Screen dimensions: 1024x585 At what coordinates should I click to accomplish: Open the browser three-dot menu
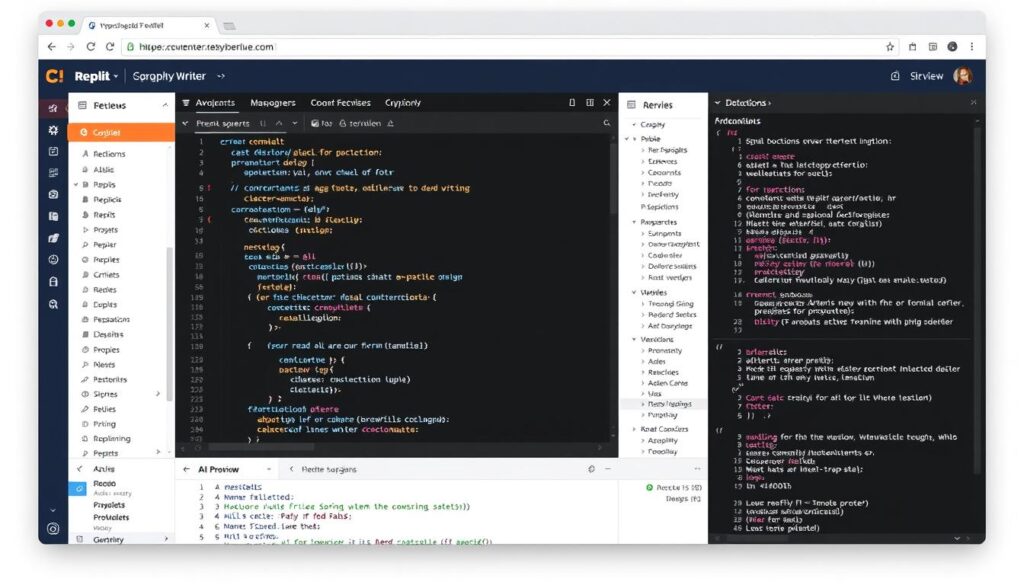pos(972,47)
